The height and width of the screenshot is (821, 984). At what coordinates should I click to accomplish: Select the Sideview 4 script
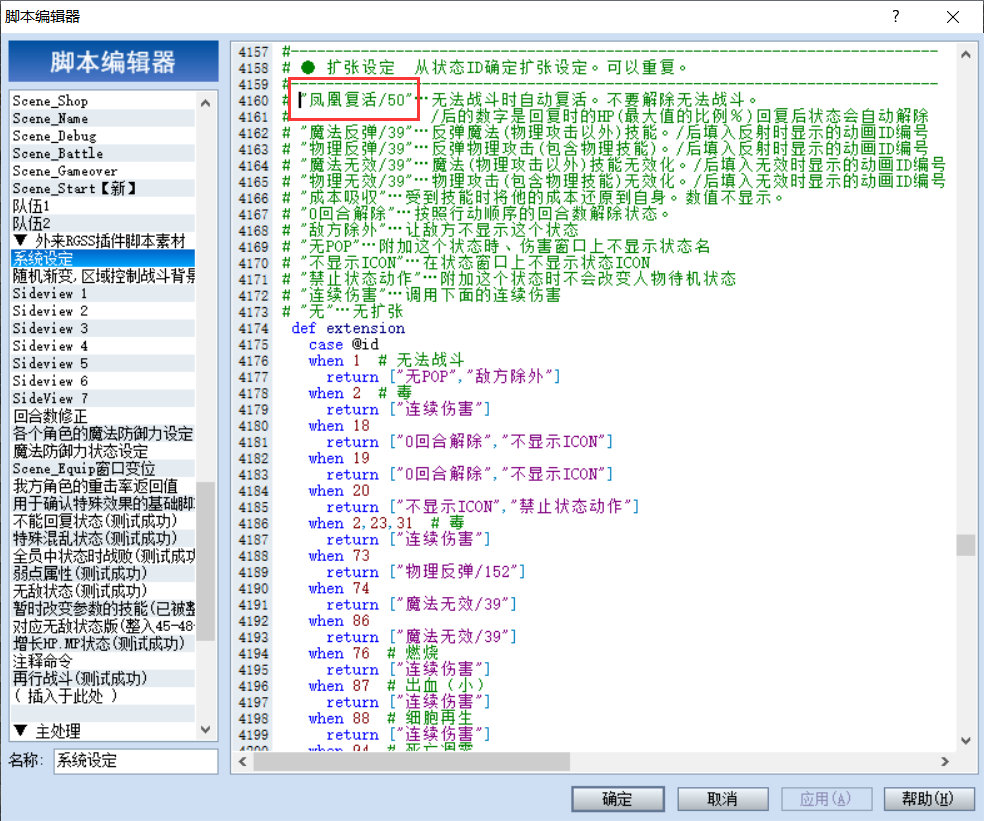coord(103,346)
